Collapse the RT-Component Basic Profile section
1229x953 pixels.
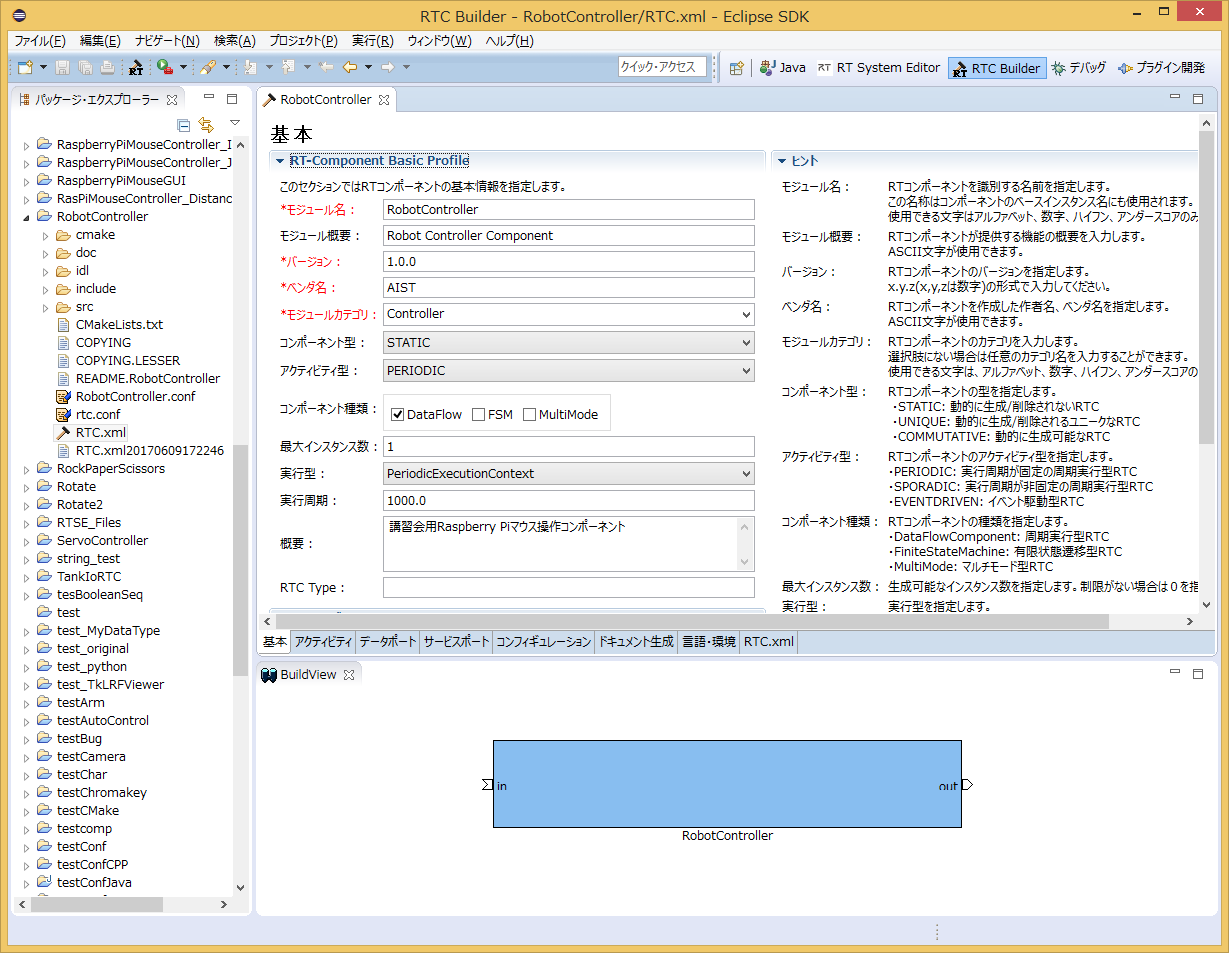(279, 161)
